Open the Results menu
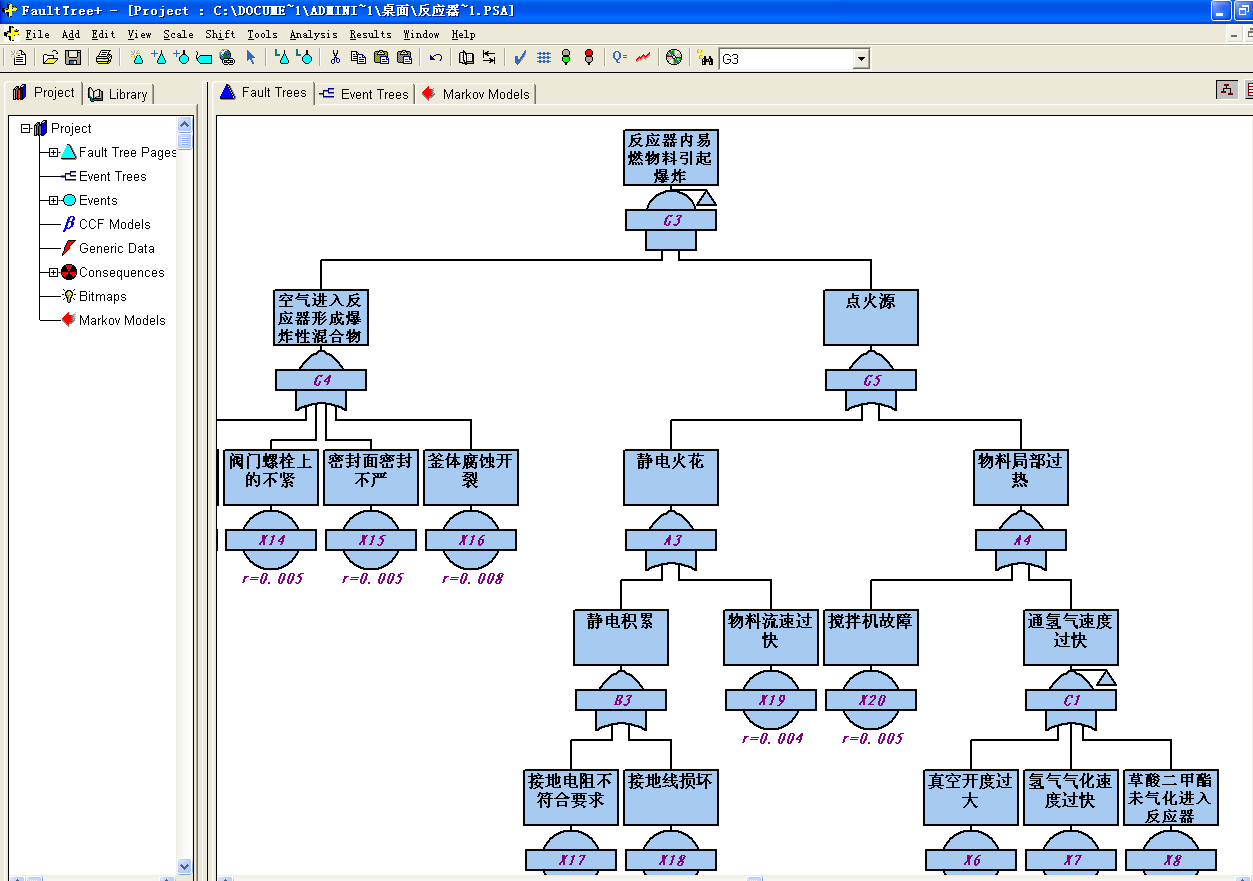This screenshot has height=881, width=1253. pos(371,34)
